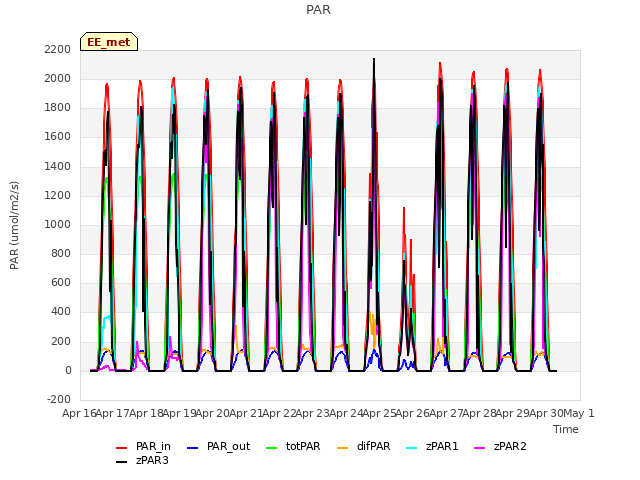
Task: Click the Apr 16 x-axis date label
Action: 79,413
